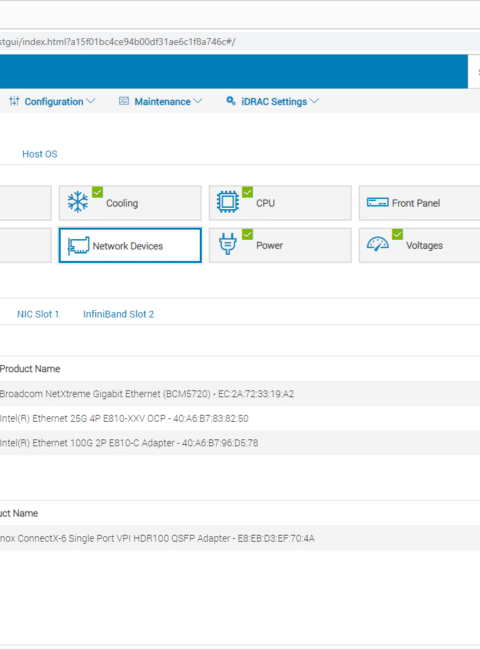The image size is (480, 650).
Task: Jump to InfiniBand Slot 2 link
Action: (119, 314)
